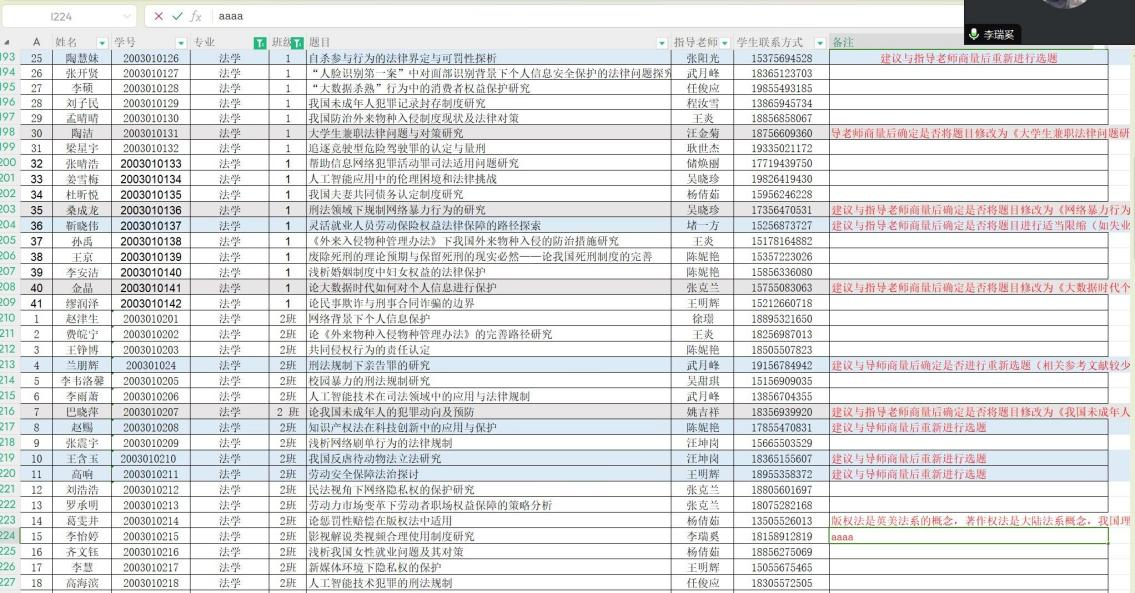This screenshot has width=1135, height=593.
Task: Select the name cell 张开贤
Action: 82,73
